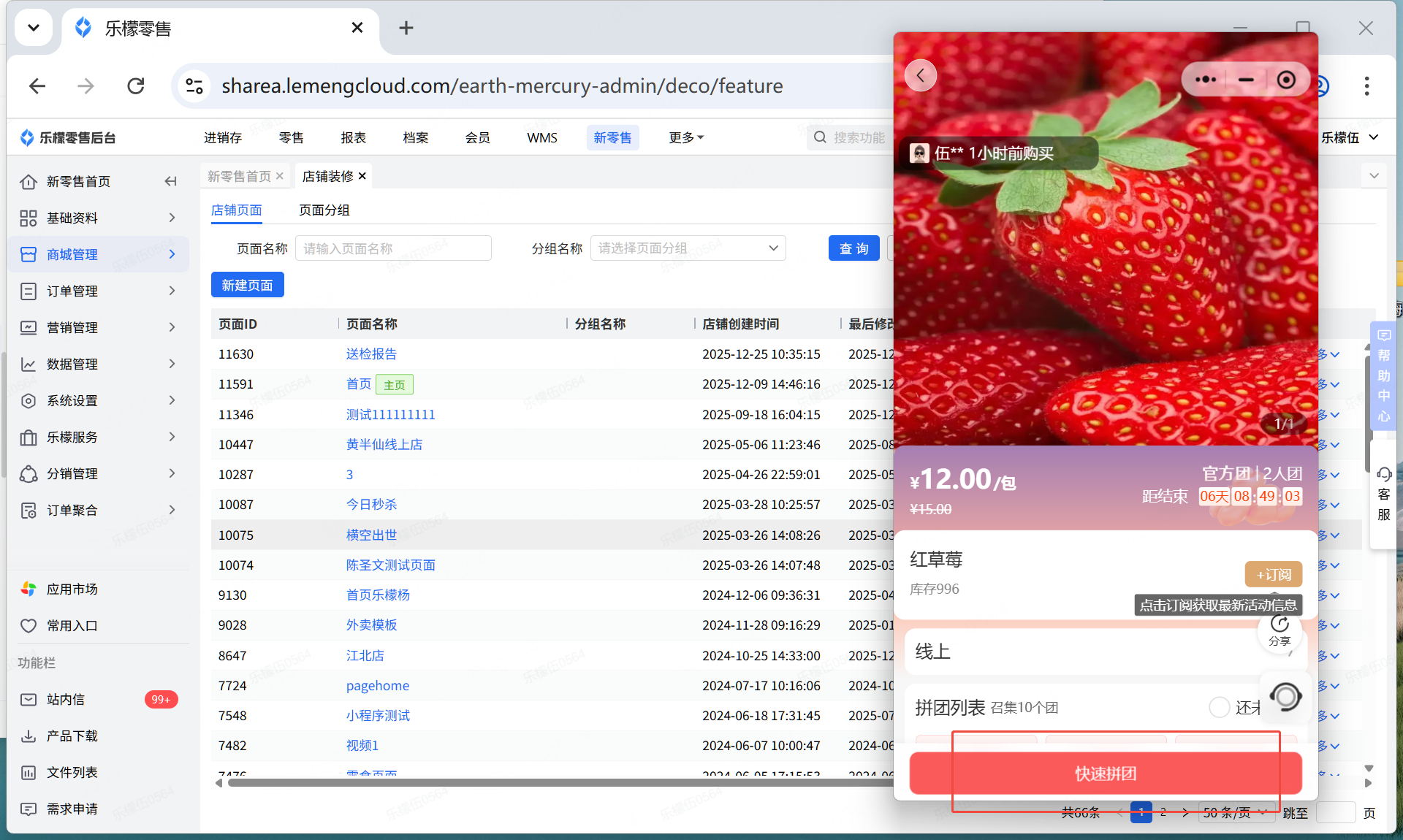Toggle the radio button in 拼团列表
This screenshot has height=840, width=1403.
pos(1219,706)
